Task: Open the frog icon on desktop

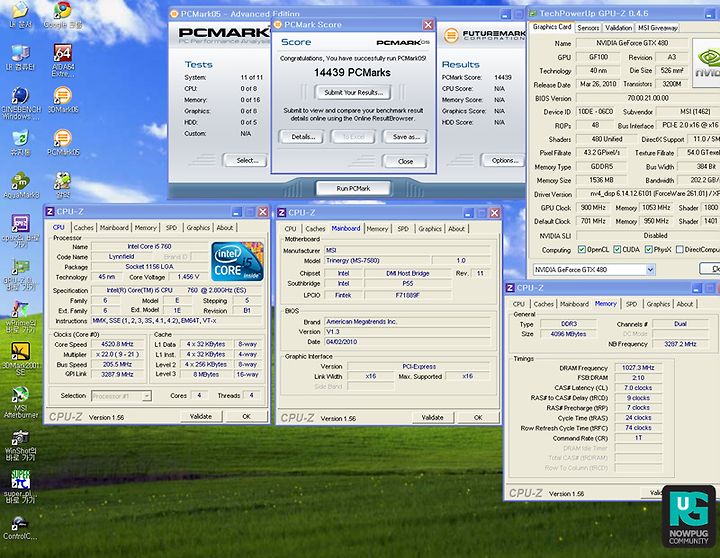Action: 63,185
